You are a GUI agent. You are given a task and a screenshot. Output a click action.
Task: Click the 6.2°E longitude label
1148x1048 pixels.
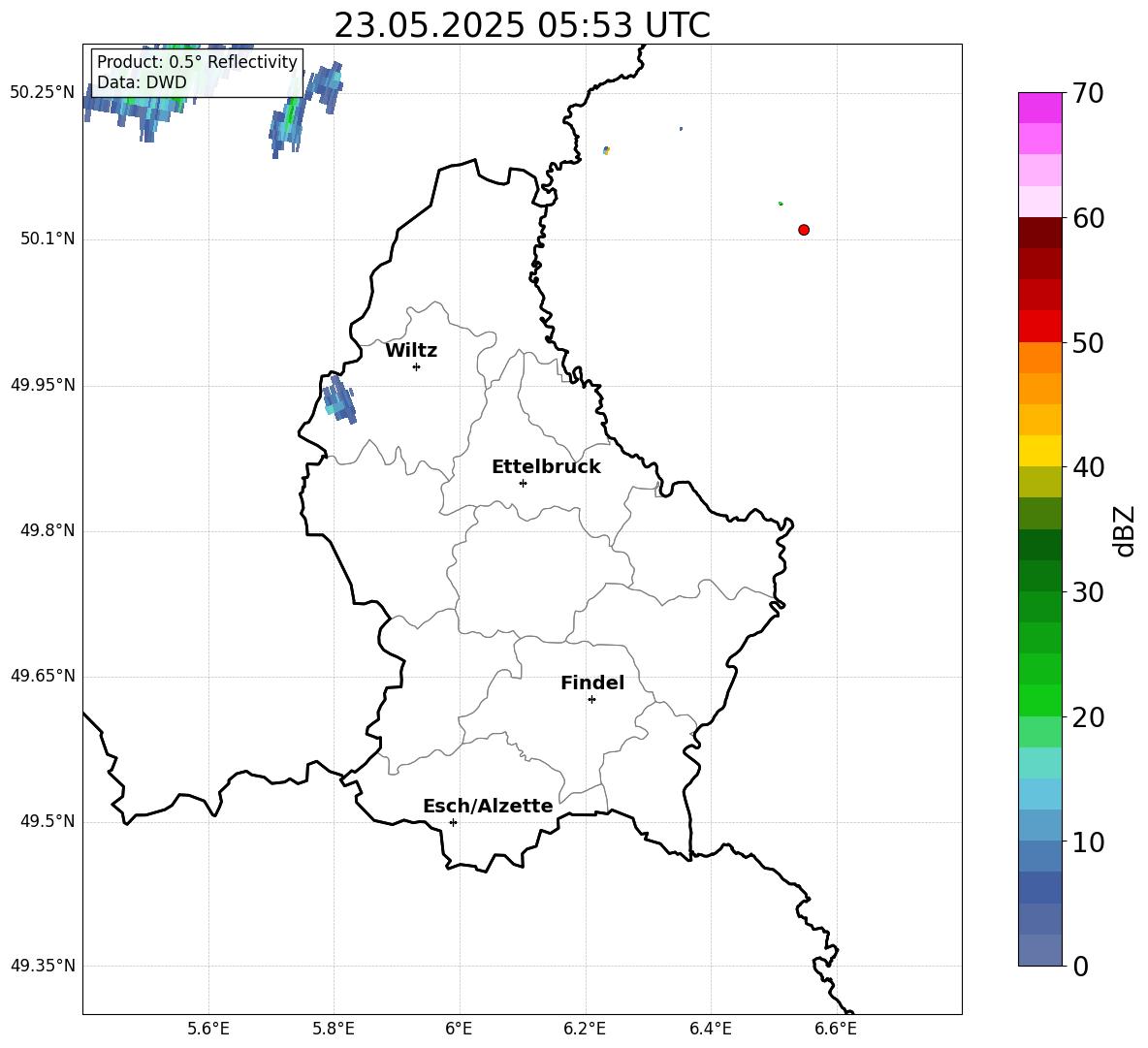[x=585, y=1029]
